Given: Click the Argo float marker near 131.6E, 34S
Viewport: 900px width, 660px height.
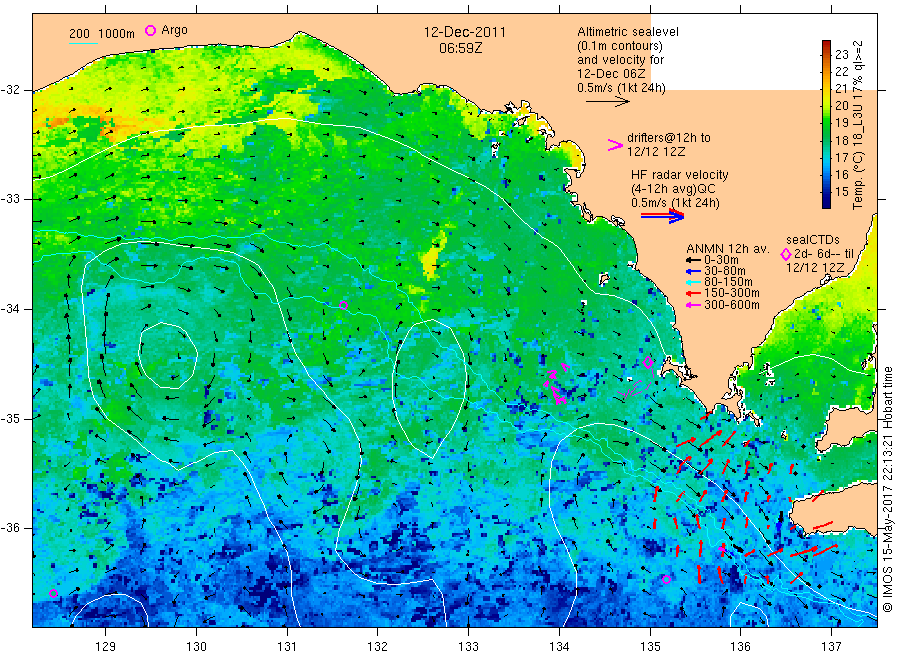Looking at the screenshot, I should tap(343, 305).
